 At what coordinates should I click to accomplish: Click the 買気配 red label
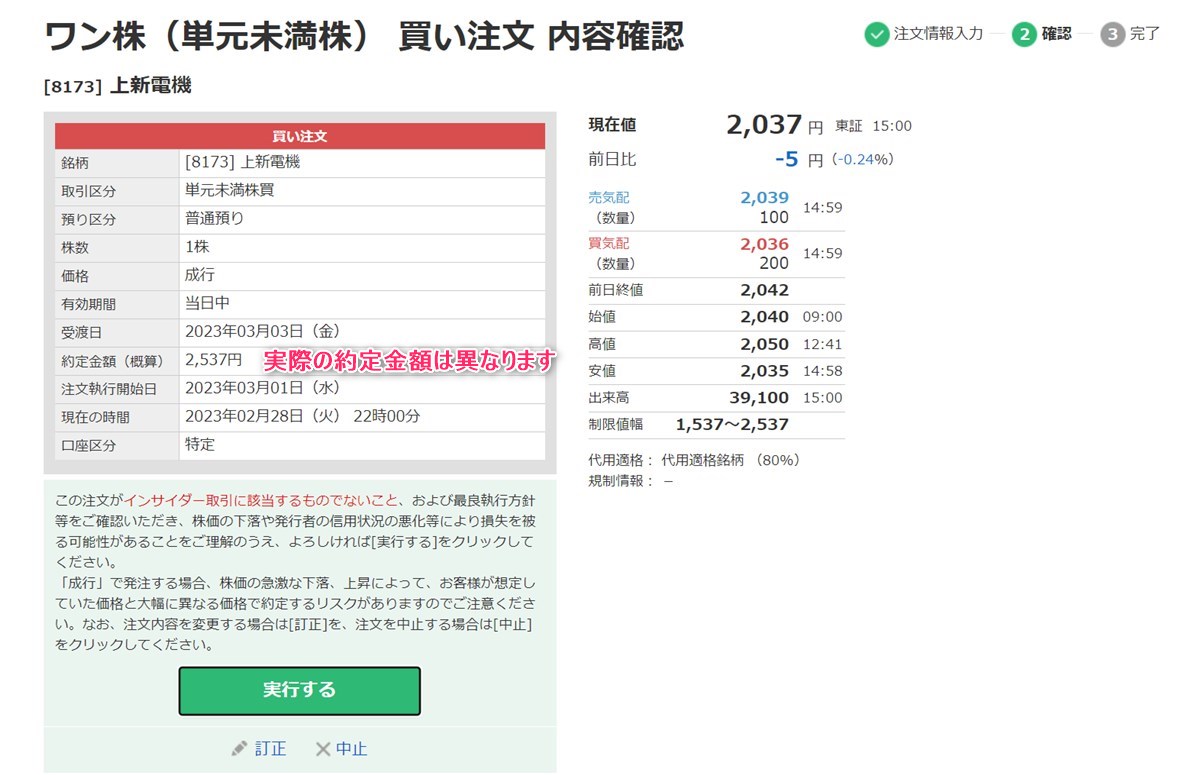pos(609,243)
